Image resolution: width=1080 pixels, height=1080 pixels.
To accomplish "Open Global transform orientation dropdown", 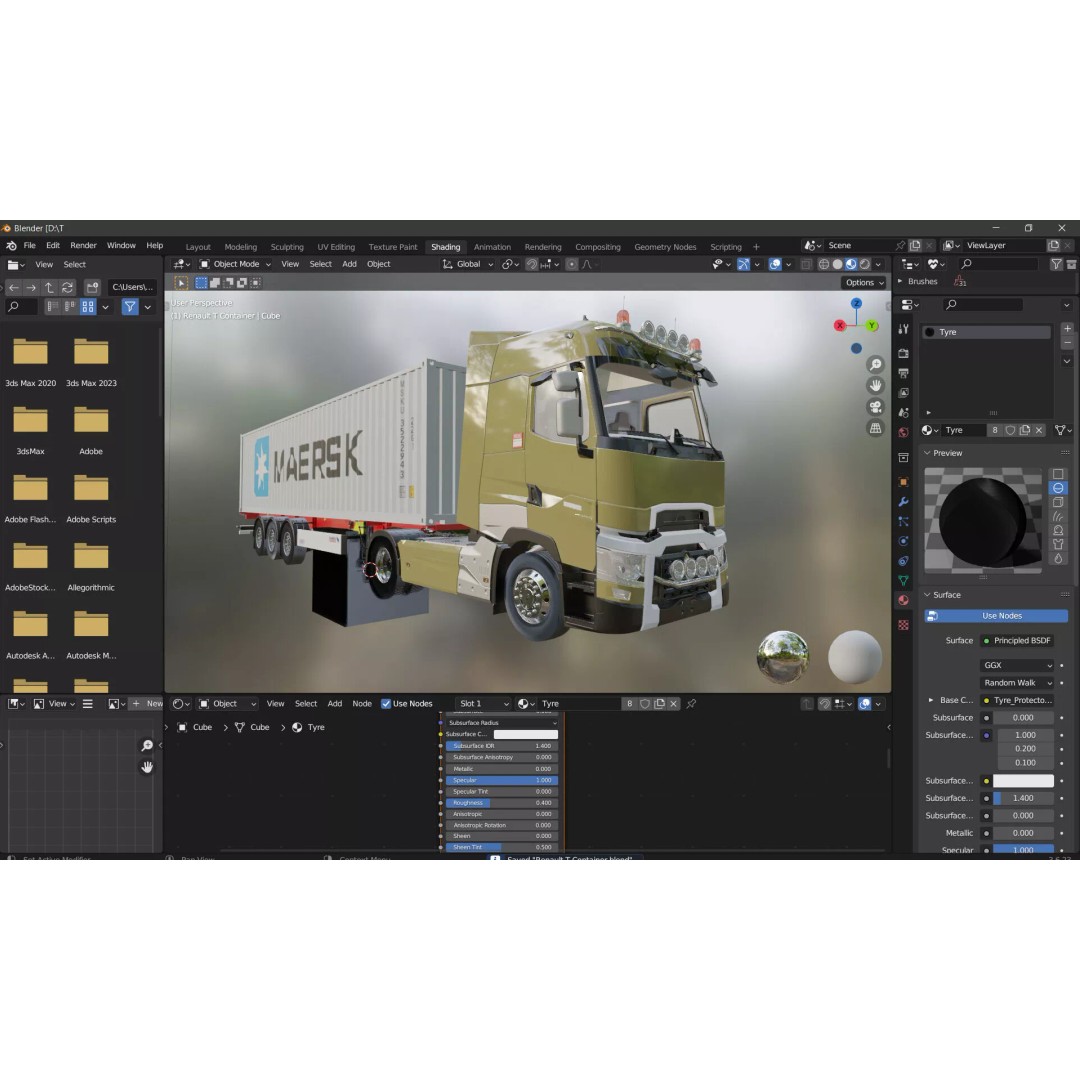I will pos(468,264).
